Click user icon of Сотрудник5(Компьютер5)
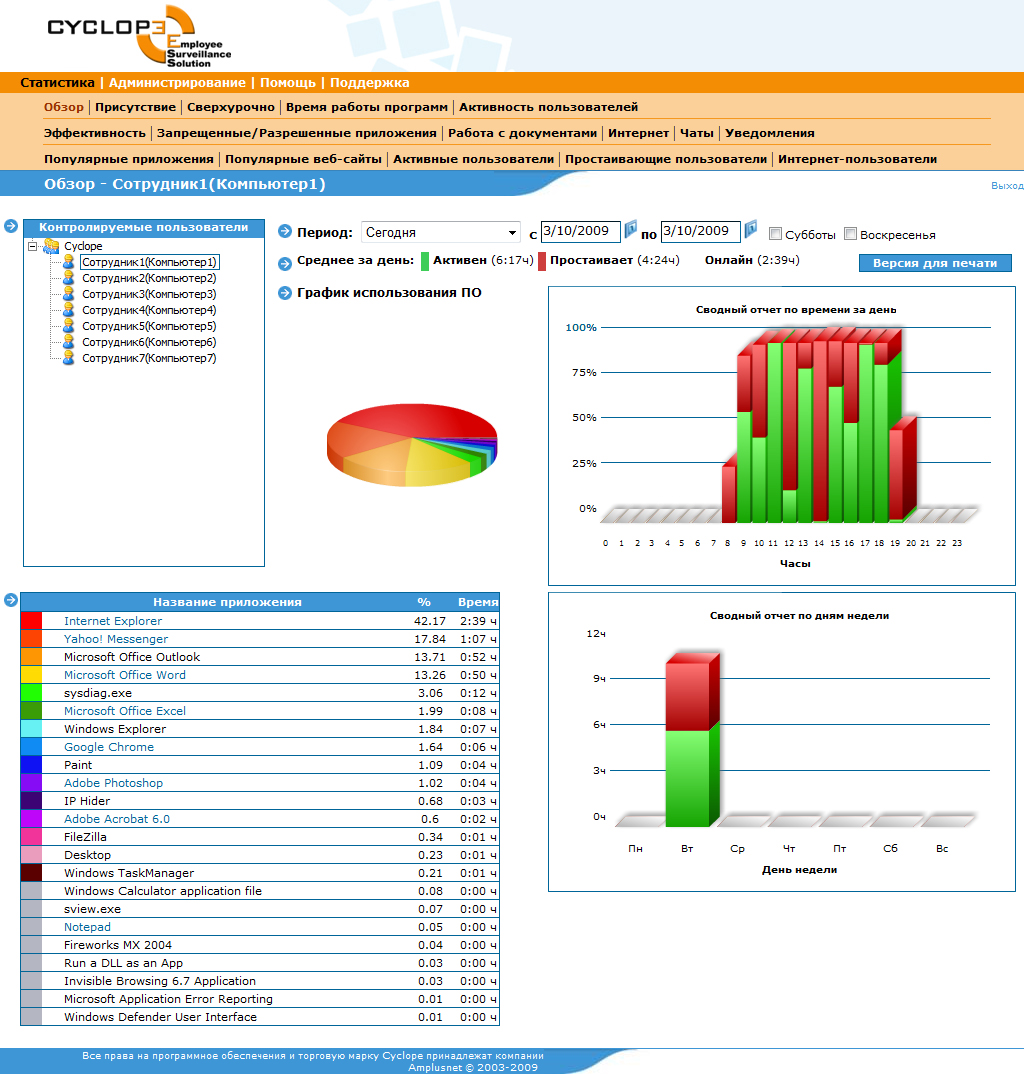Image resolution: width=1024 pixels, height=1074 pixels. pyautogui.click(x=68, y=326)
